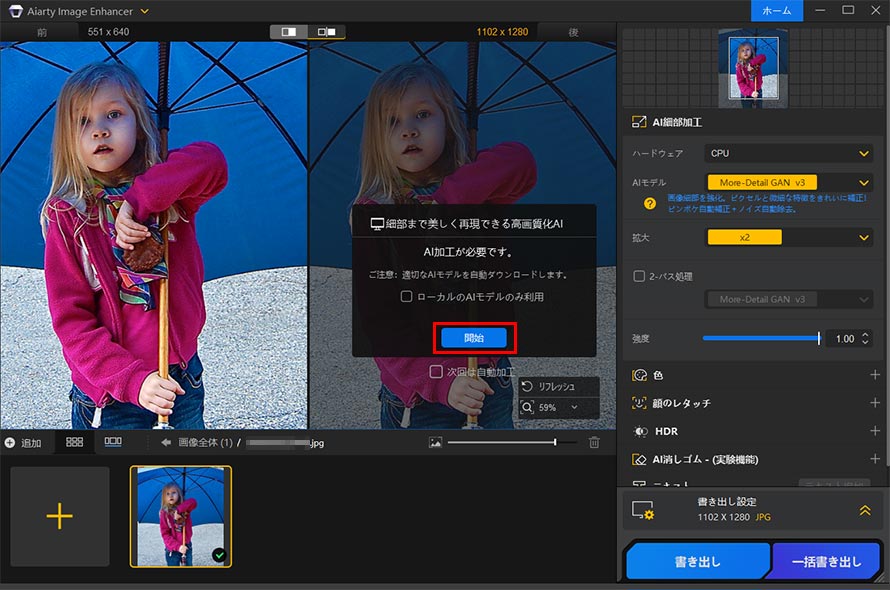Viewport: 890px width, 590px height.
Task: Select the grid view icon in bottom toolbar
Action: click(73, 441)
